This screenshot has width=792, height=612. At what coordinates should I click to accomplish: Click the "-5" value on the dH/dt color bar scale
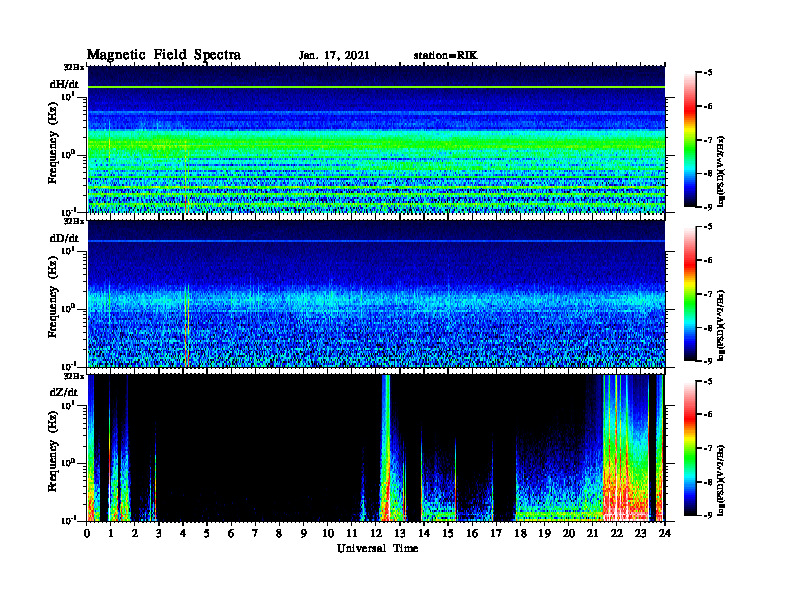tap(707, 73)
